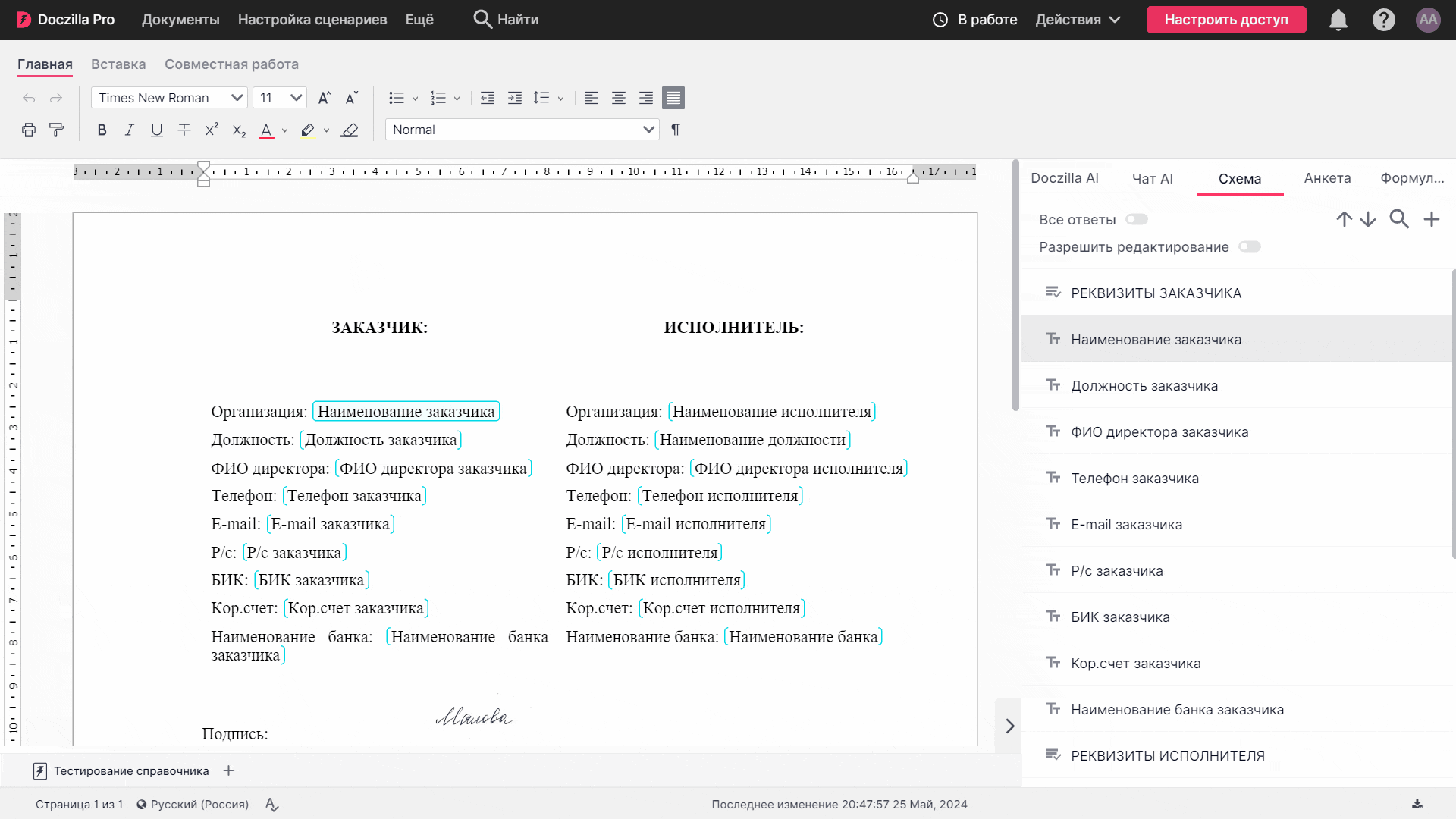Open the 'Ещё' menu
The height and width of the screenshot is (819, 1456).
419,20
